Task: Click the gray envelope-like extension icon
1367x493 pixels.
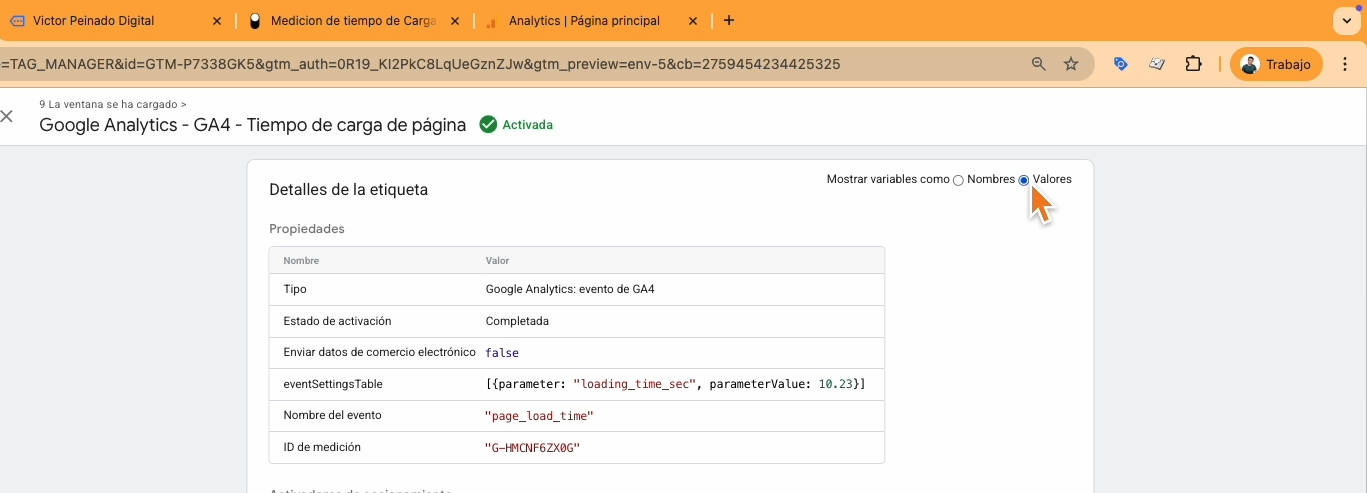Action: pyautogui.click(x=1157, y=64)
